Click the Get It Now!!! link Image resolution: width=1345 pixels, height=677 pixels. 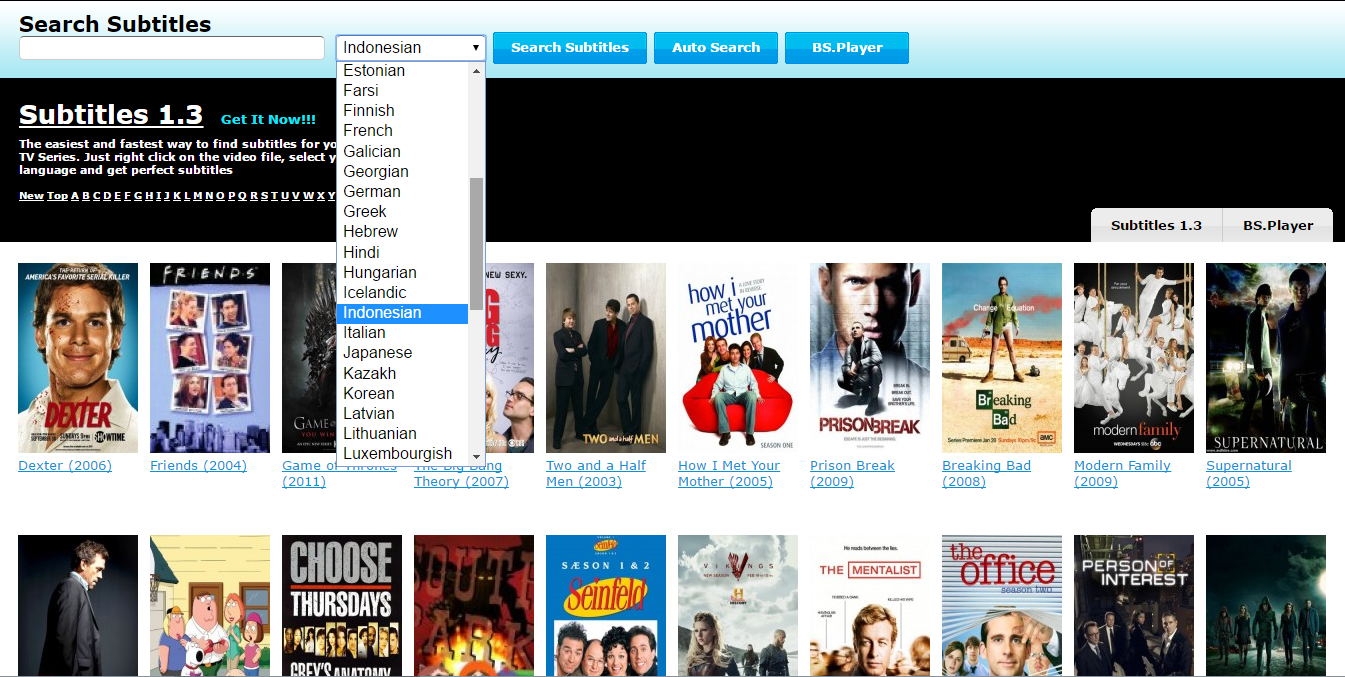[x=268, y=119]
